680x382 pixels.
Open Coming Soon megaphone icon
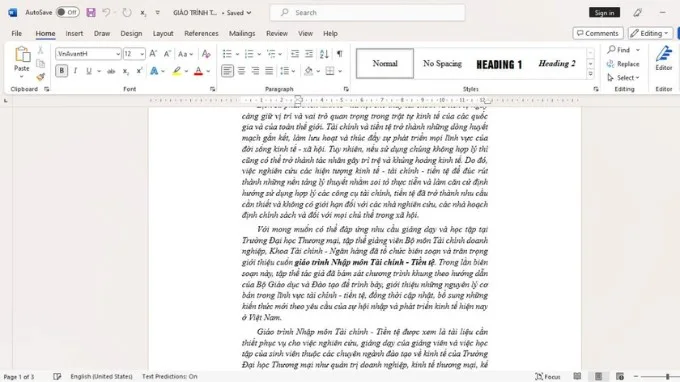click(x=637, y=13)
